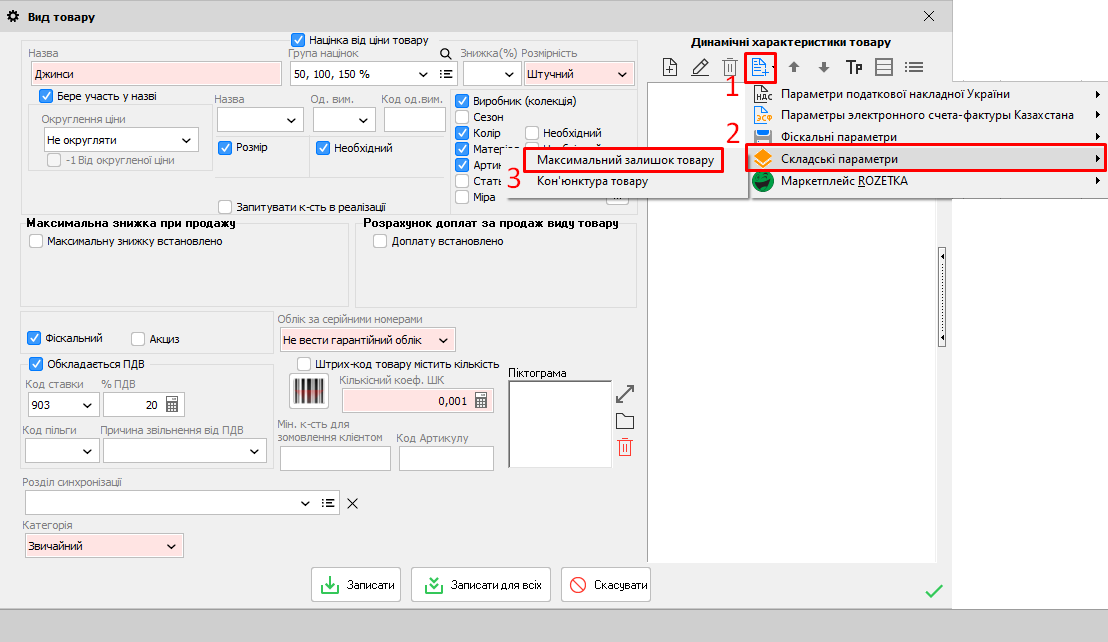
Task: Enable the Акциз checkbox
Action: [x=139, y=339]
